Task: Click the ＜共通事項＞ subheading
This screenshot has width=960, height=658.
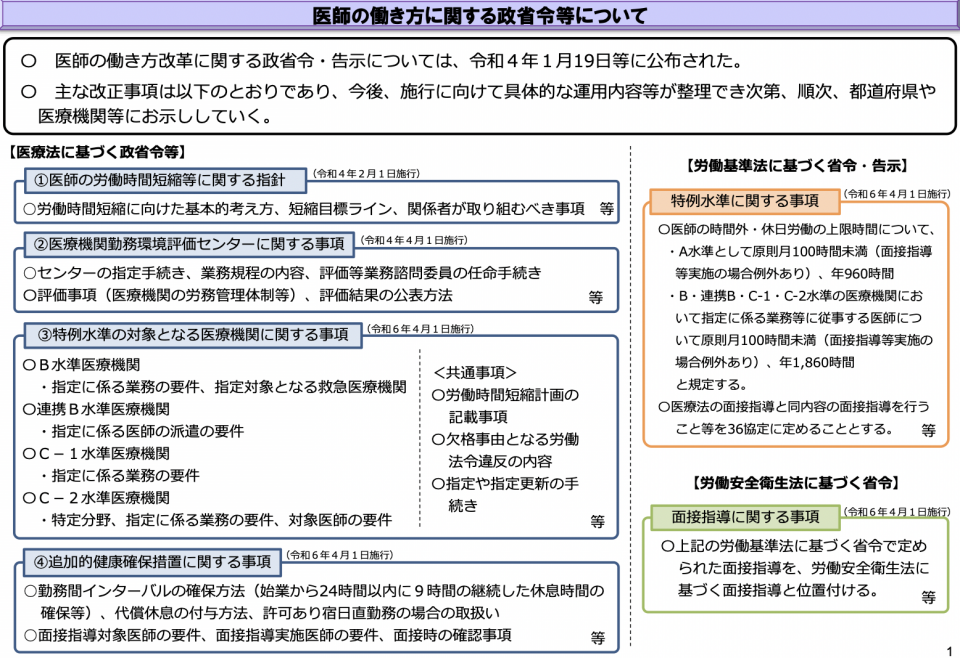Action: coord(475,373)
